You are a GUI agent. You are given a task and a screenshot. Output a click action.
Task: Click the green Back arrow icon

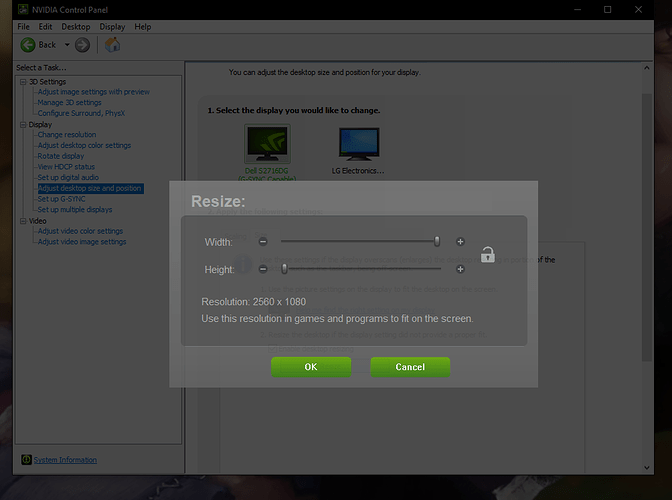click(28, 45)
